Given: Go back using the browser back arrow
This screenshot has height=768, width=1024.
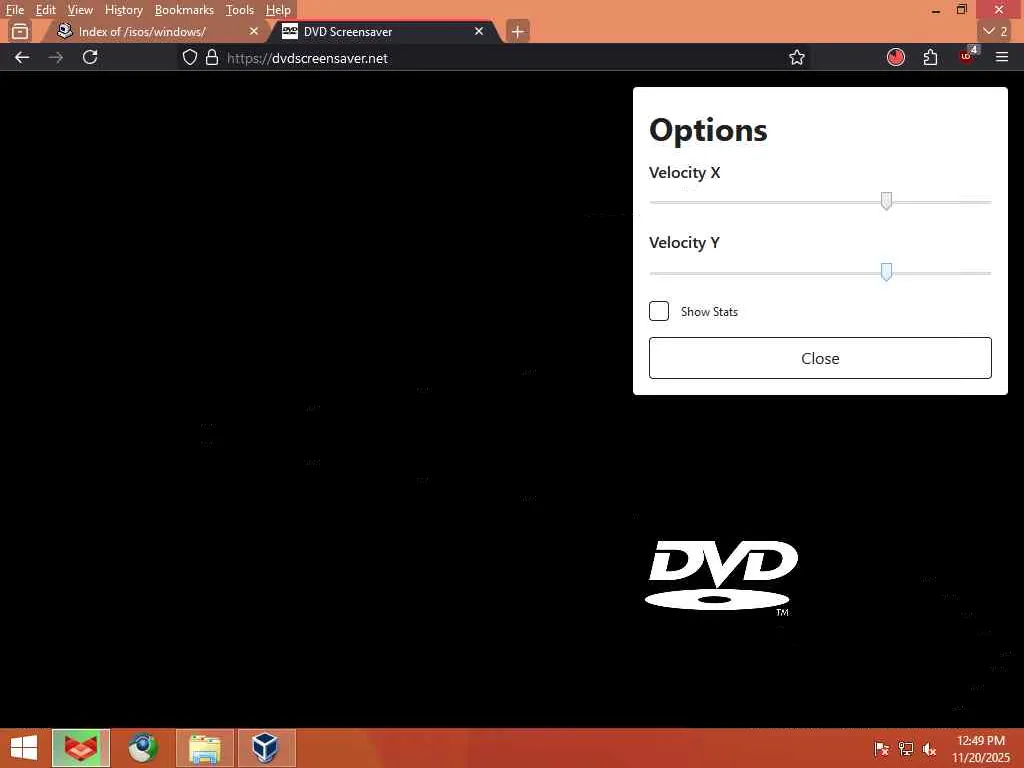Looking at the screenshot, I should click(x=22, y=57).
